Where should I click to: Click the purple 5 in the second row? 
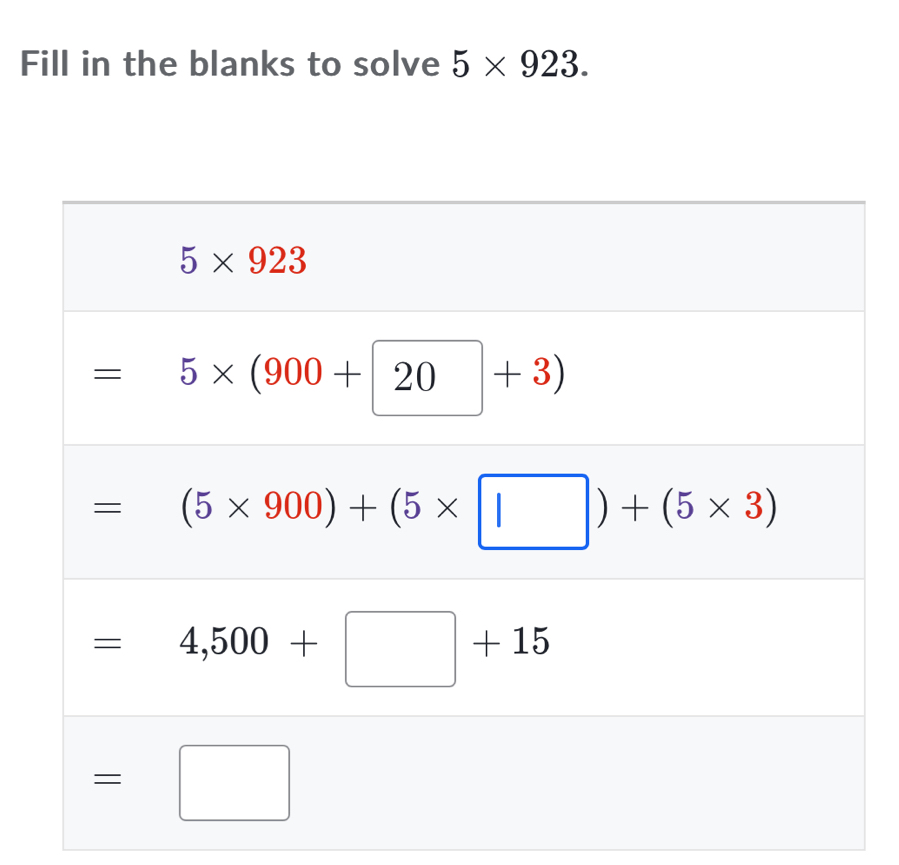(x=190, y=375)
